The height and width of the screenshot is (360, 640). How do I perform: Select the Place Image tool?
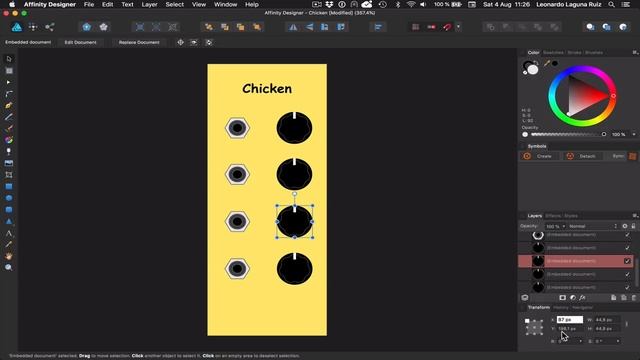click(x=9, y=163)
